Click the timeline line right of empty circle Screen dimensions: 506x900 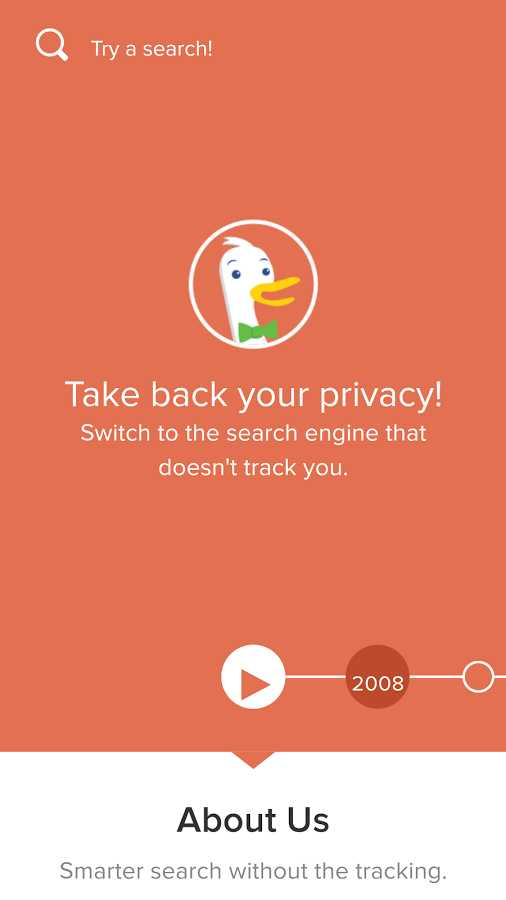click(500, 677)
